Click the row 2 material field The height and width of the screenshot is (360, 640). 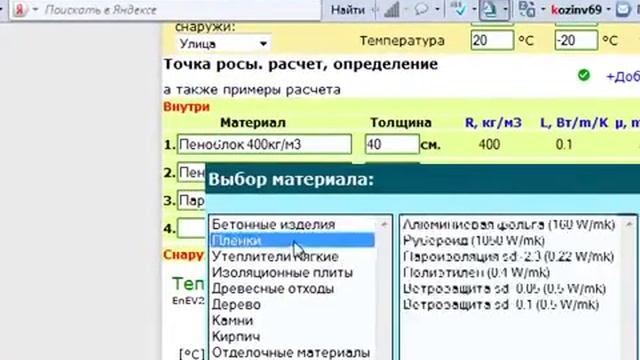(x=191, y=173)
